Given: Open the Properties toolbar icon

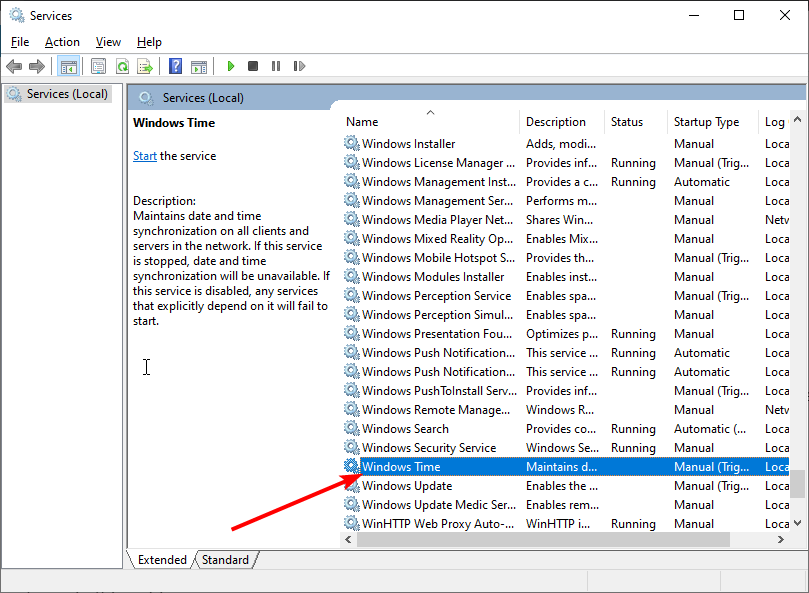Looking at the screenshot, I should tap(98, 66).
